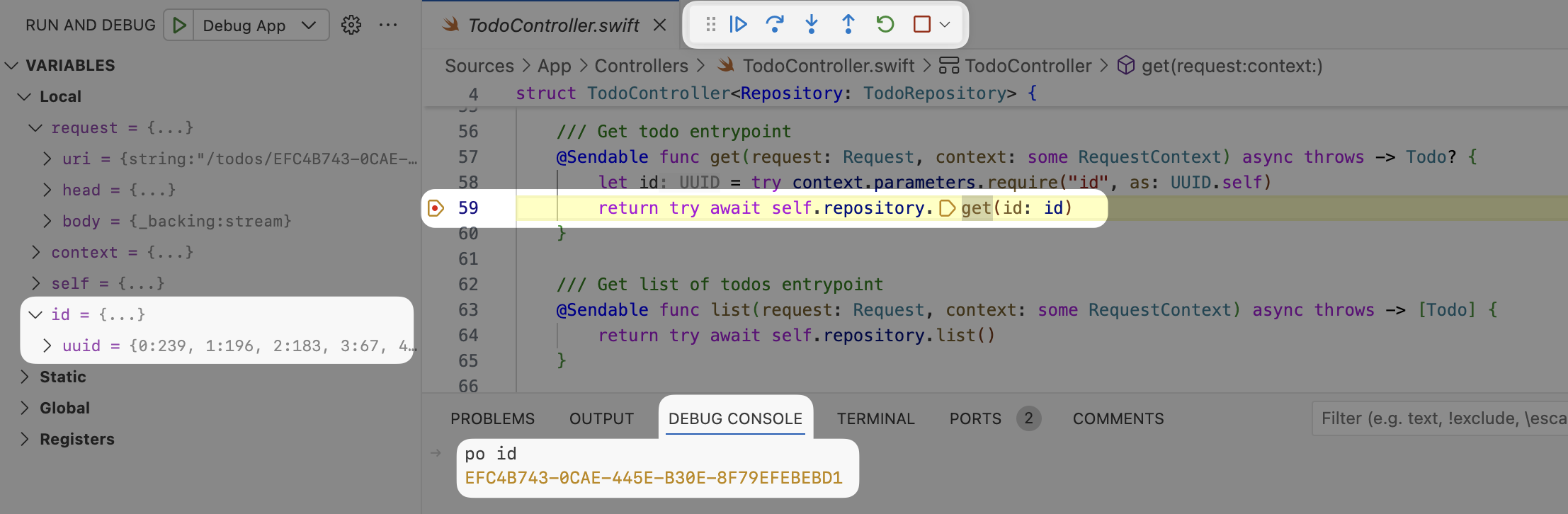Image resolution: width=1568 pixels, height=514 pixels.
Task: Stop debugging with the red square
Action: (x=921, y=25)
